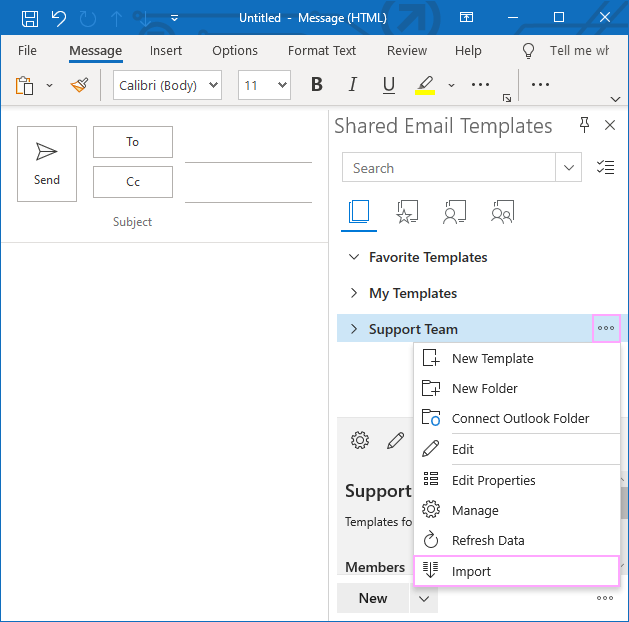629x622 pixels.
Task: Show more formatting commands ellipsis
Action: 480,85
